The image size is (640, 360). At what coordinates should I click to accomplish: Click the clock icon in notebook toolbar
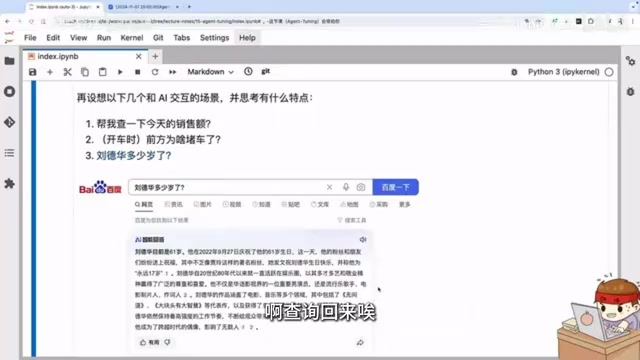[x=248, y=71]
